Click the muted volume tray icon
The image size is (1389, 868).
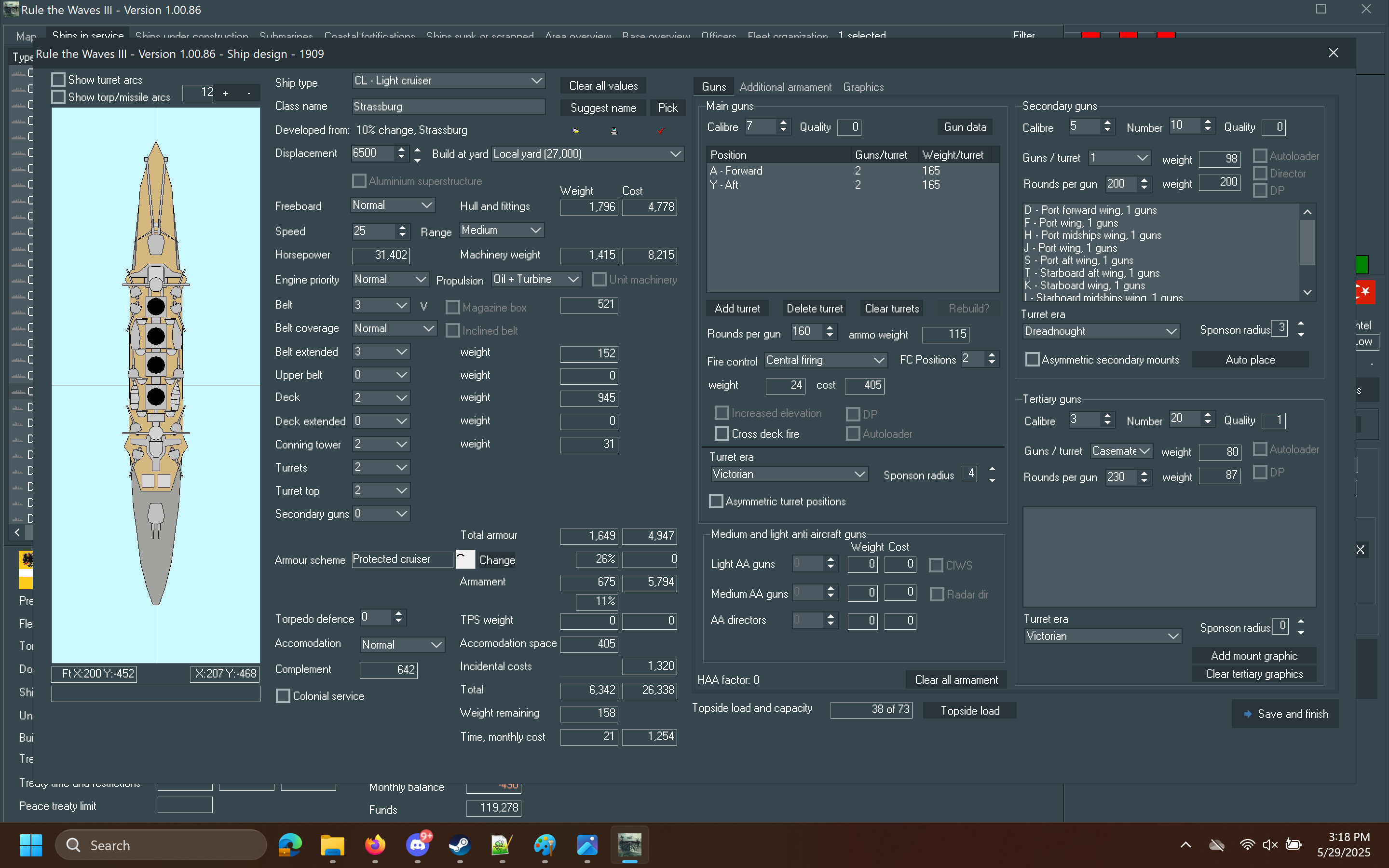coord(1269,844)
